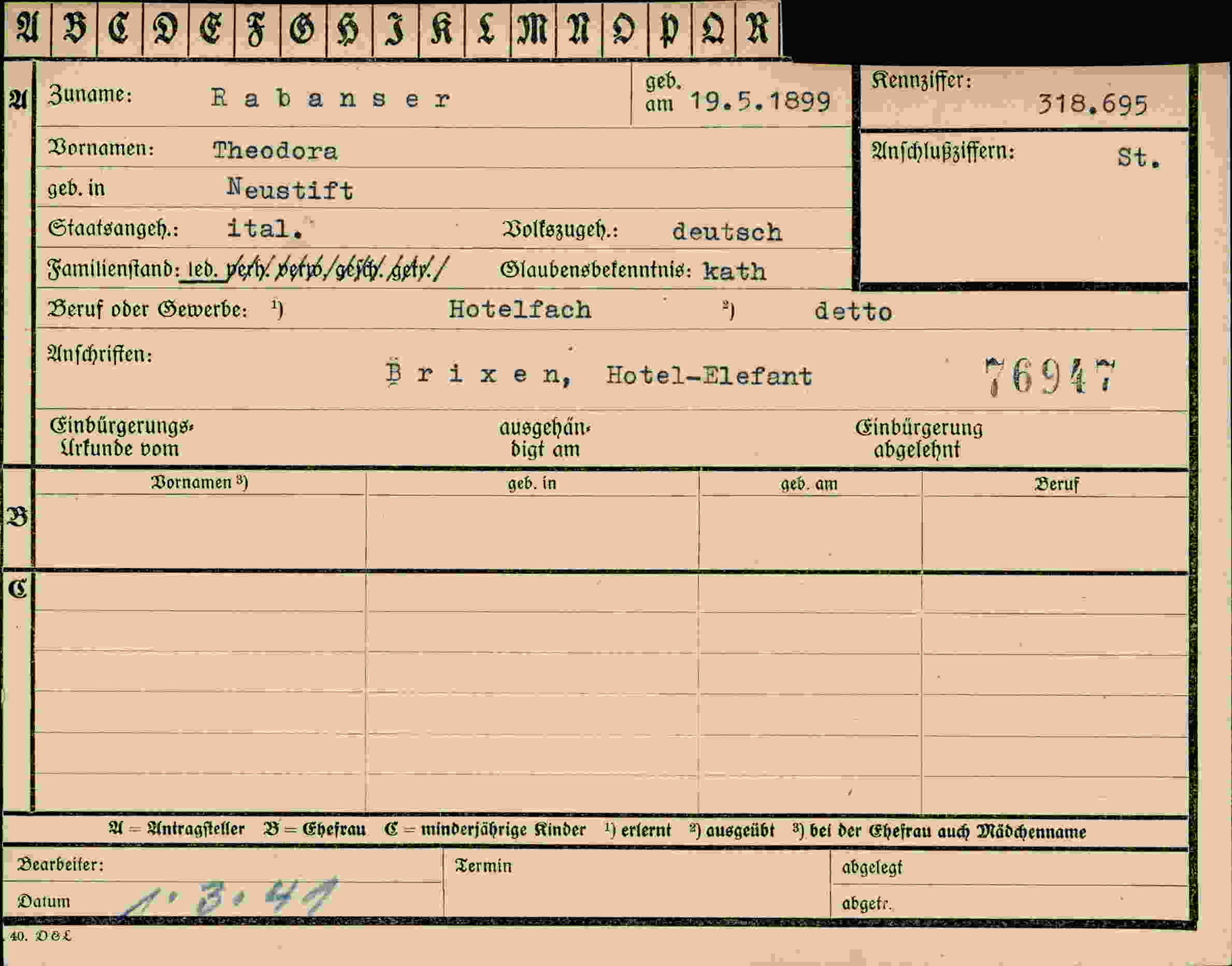Click the alphabet index tab 'K'
Viewport: 1232px width, 966px height.
pyautogui.click(x=441, y=30)
